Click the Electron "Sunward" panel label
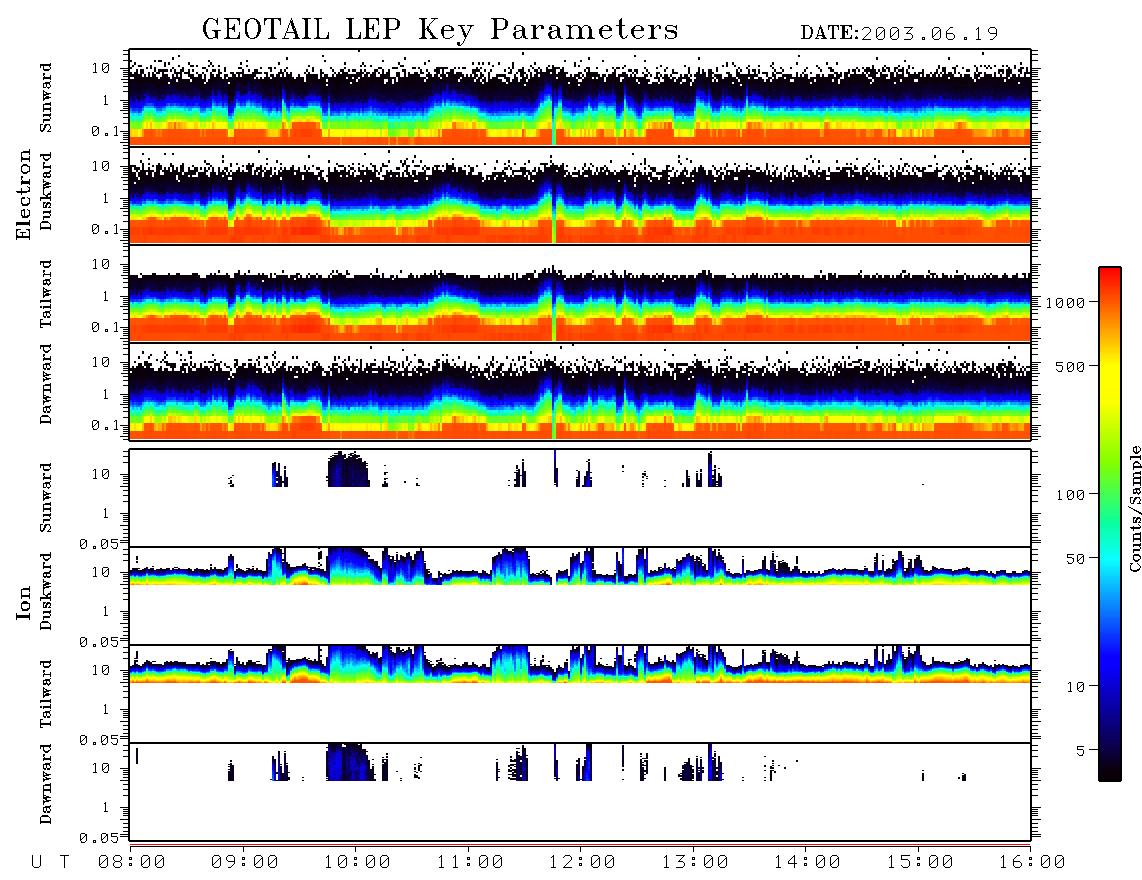Screen dimensions: 1142x880 click(46, 97)
